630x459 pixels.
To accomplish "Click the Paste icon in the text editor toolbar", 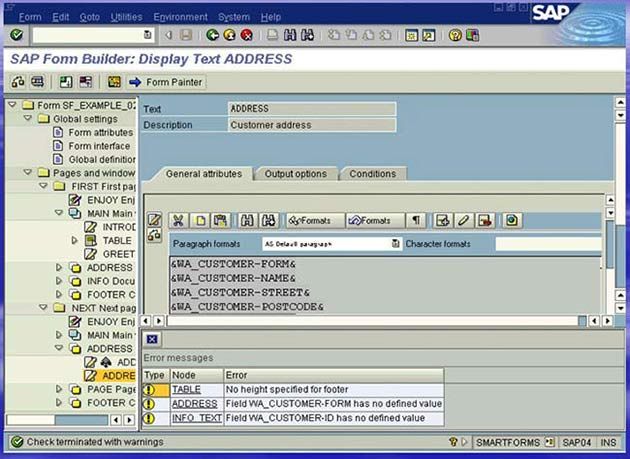I will (220, 221).
